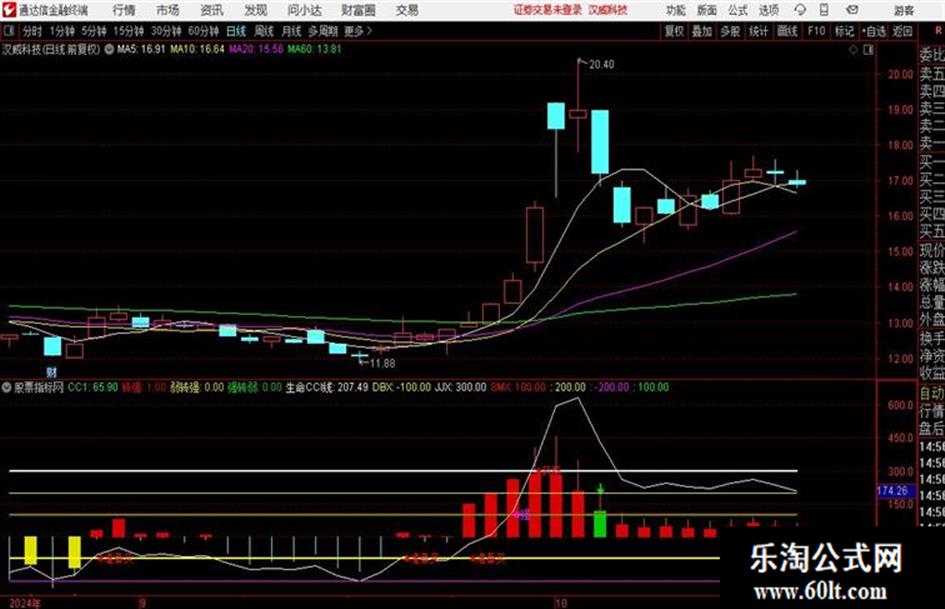Image resolution: width=945 pixels, height=609 pixels.
Task: Click the MA5: 16.91 indicator label
Action: pyautogui.click(x=140, y=49)
